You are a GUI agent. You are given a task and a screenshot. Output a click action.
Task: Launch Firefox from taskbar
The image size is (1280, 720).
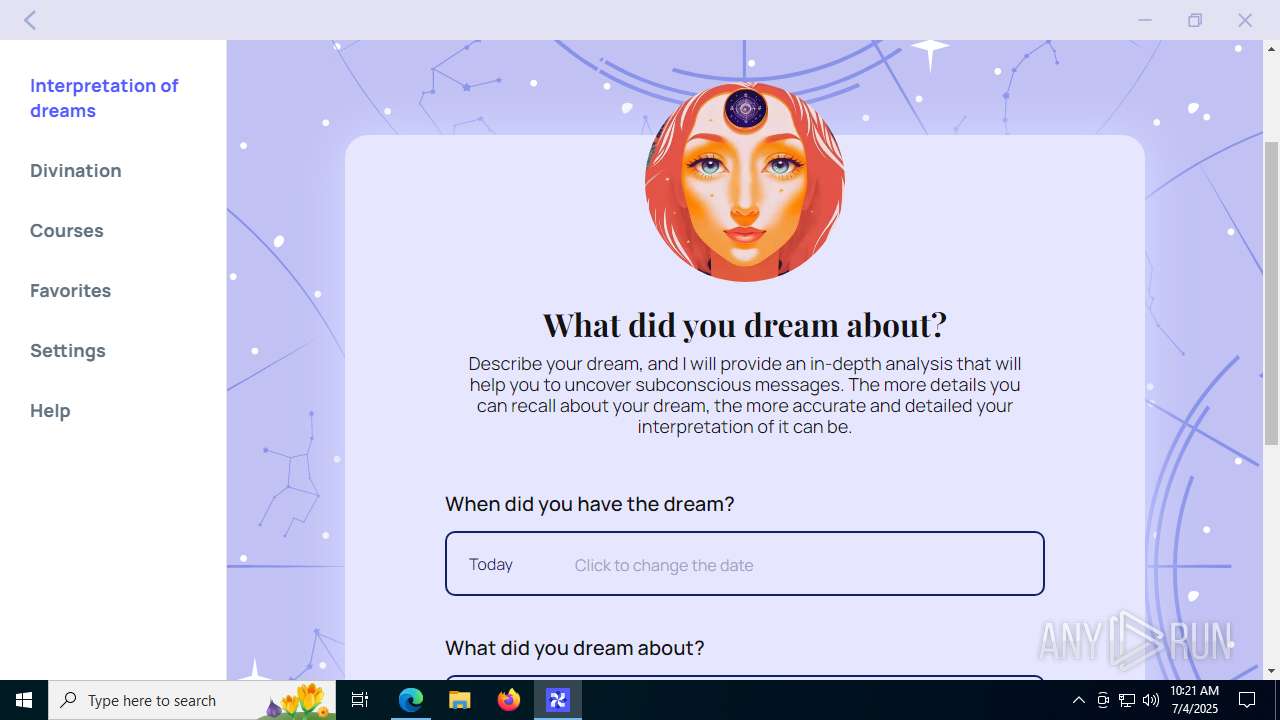509,700
